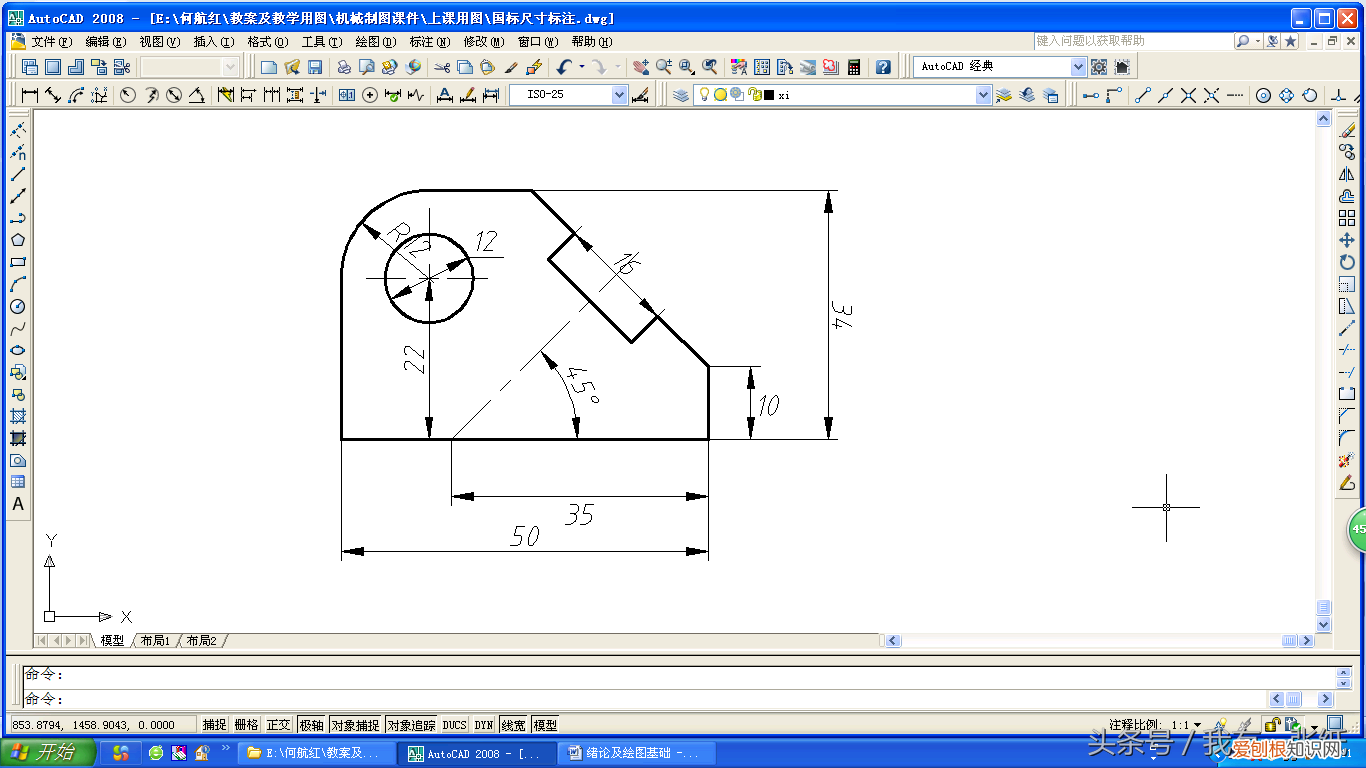The height and width of the screenshot is (768, 1366).
Task: Select the Polygon draw tool
Action: [x=17, y=240]
